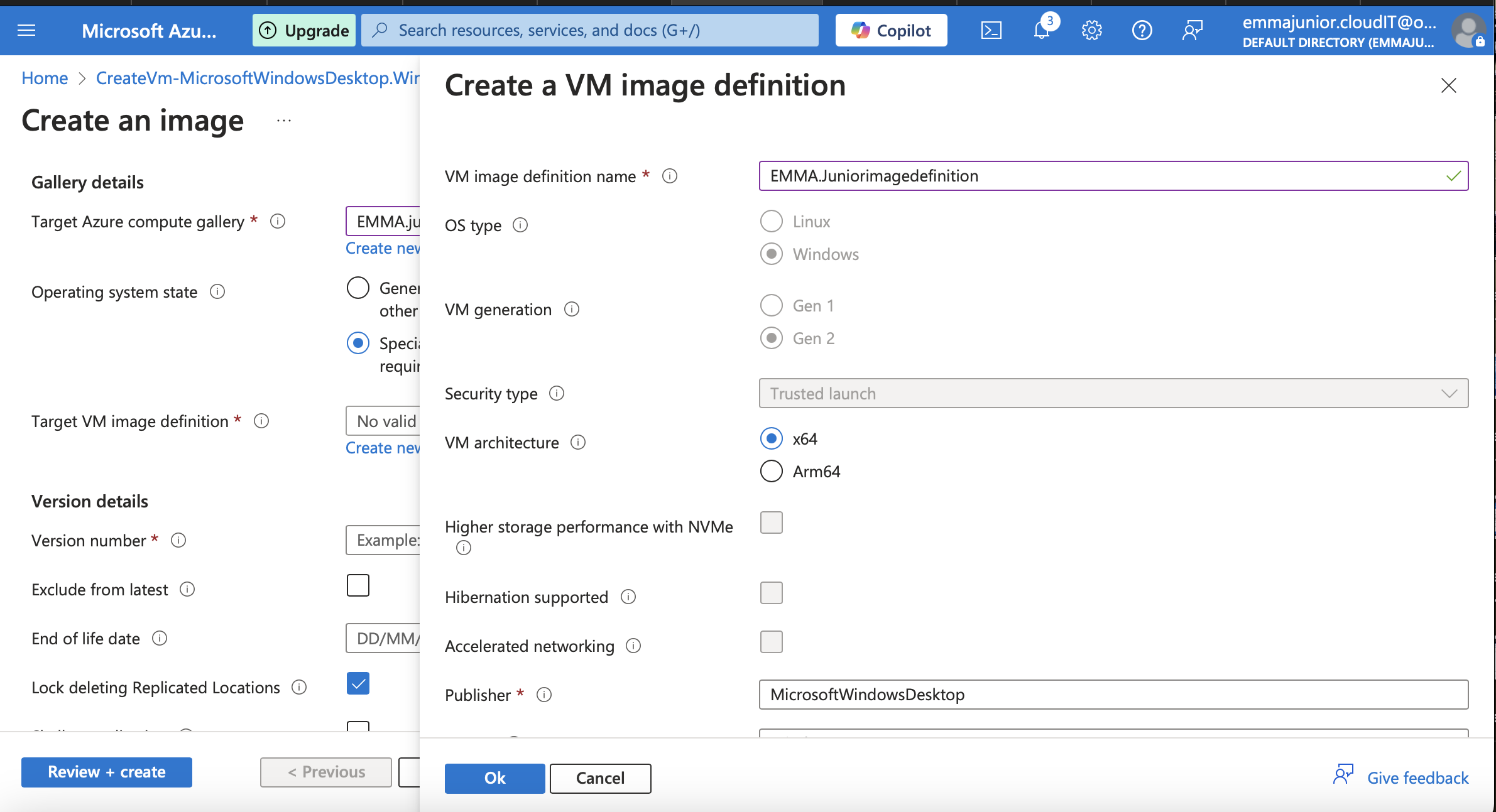Show info tooltip for Hibernation supported
Image resolution: width=1496 pixels, height=812 pixels.
628,597
